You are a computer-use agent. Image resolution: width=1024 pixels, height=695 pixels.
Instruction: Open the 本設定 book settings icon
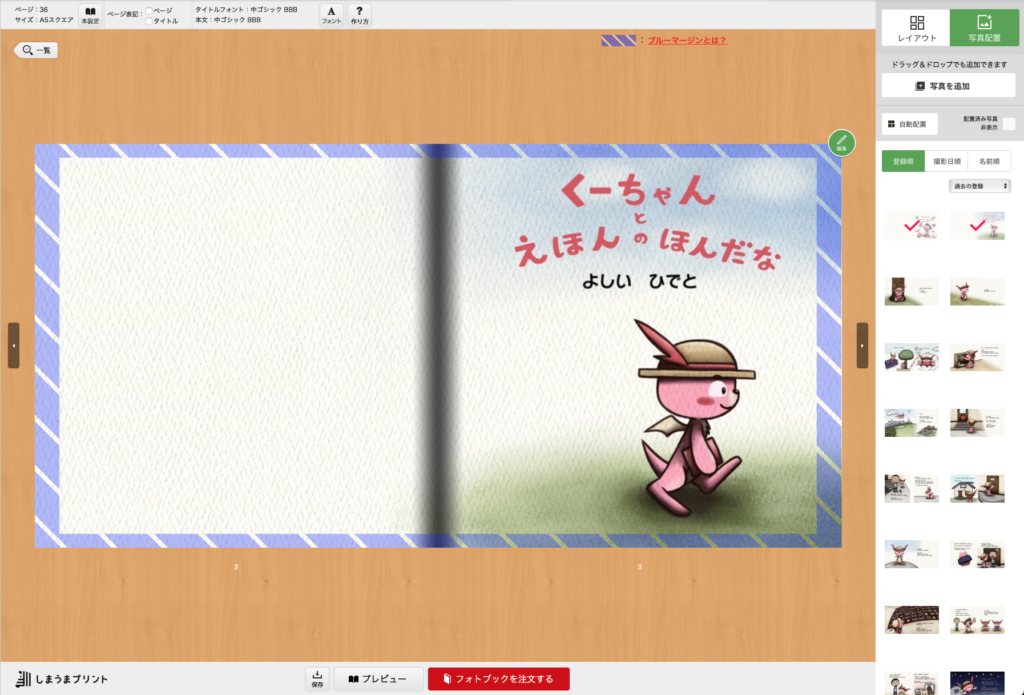pyautogui.click(x=90, y=14)
